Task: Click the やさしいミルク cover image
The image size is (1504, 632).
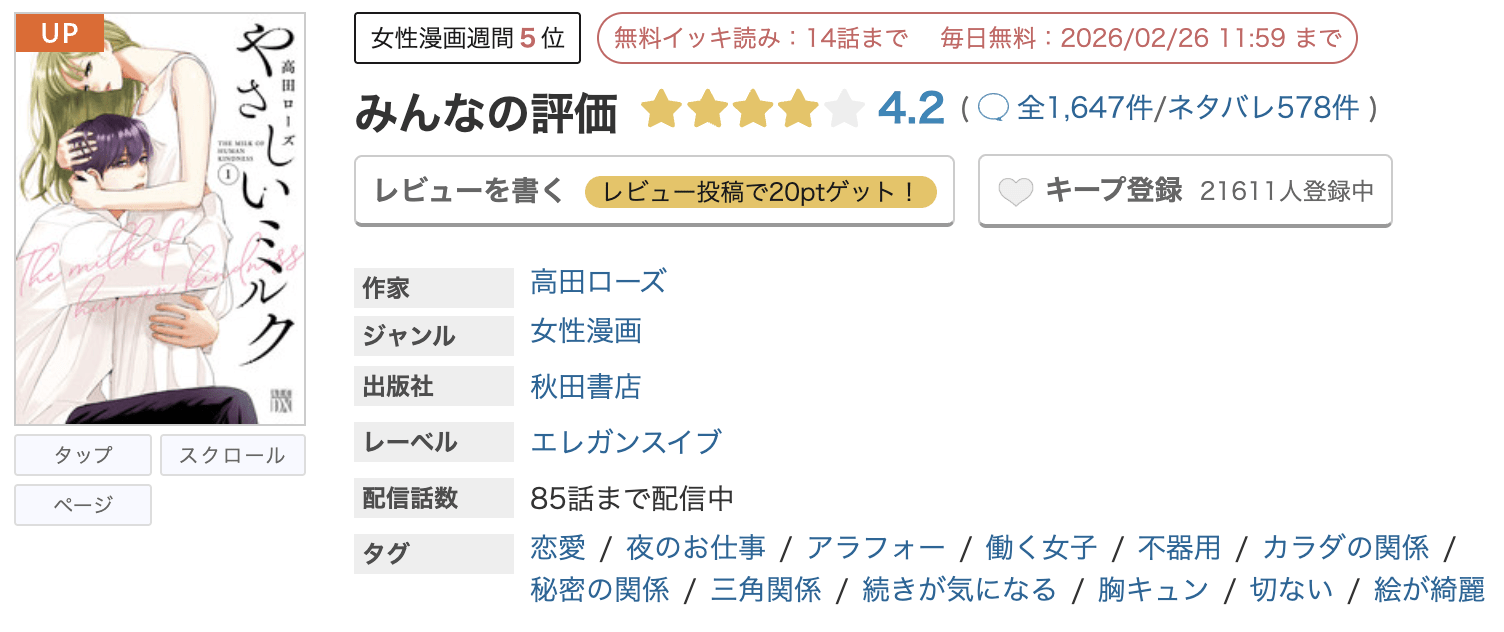Action: tap(160, 215)
